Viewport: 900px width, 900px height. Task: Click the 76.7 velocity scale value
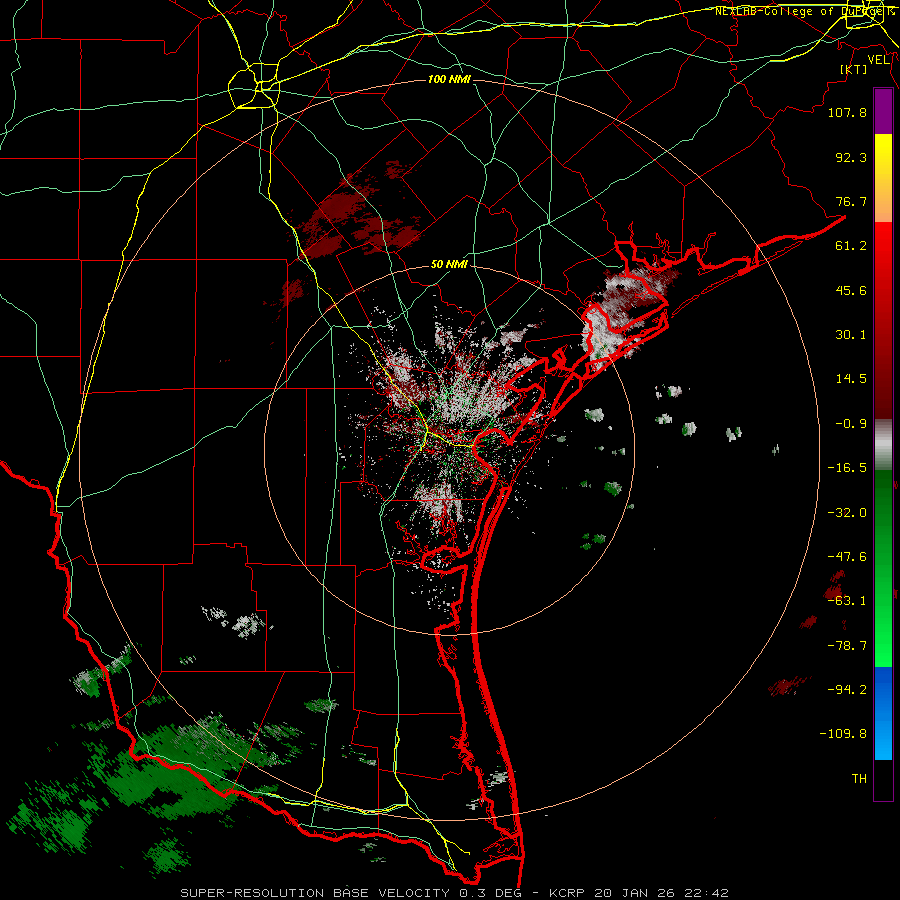(x=851, y=201)
